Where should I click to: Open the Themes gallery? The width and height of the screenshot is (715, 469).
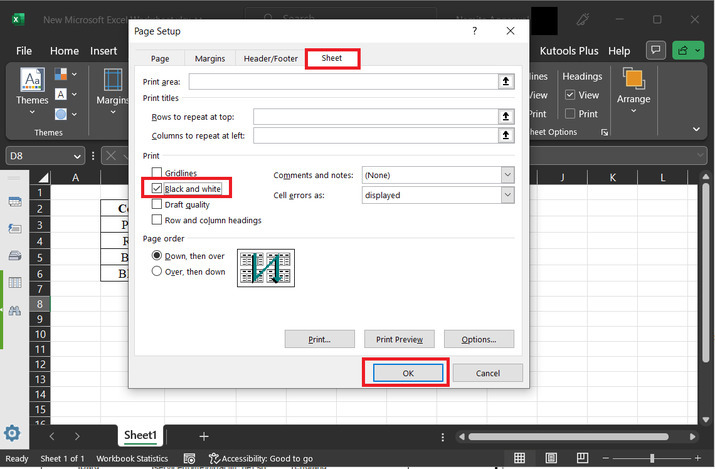32,92
